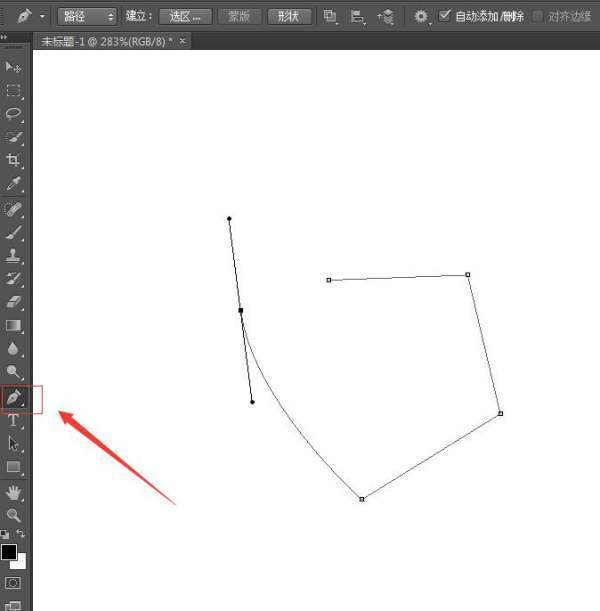Click the selected solid anchor point on path
The height and width of the screenshot is (611, 600).
tap(241, 310)
